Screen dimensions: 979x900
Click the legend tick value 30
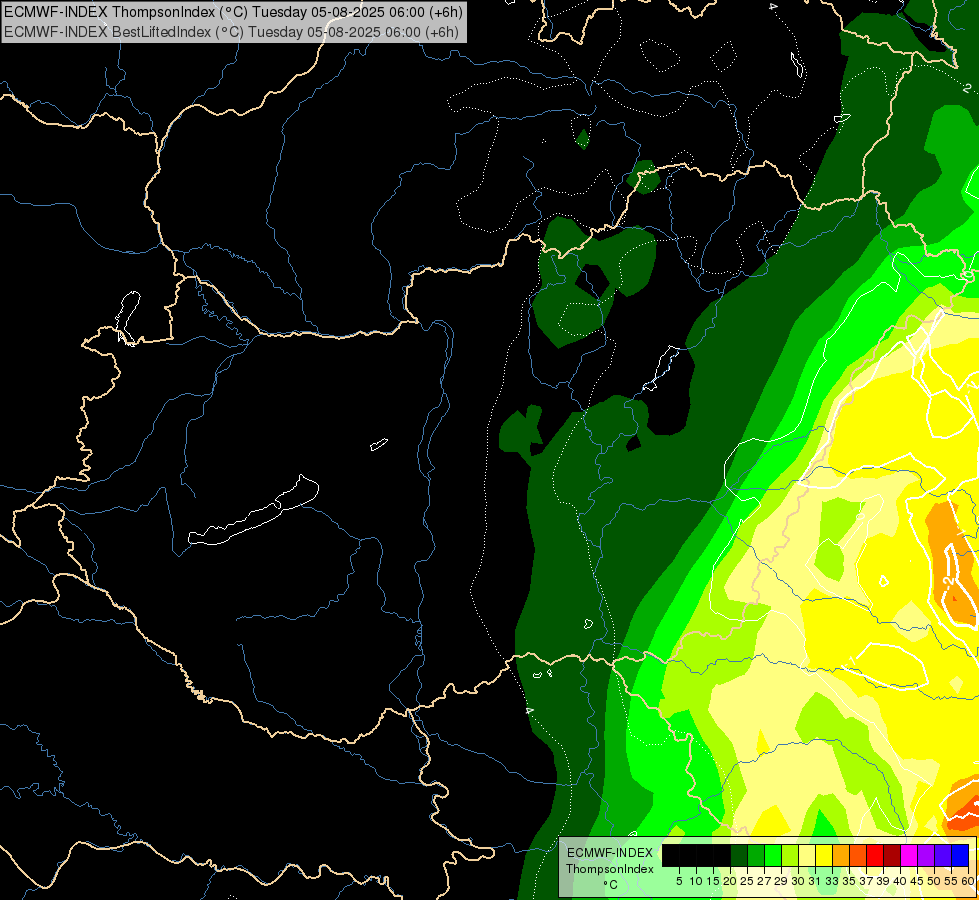[x=798, y=881]
